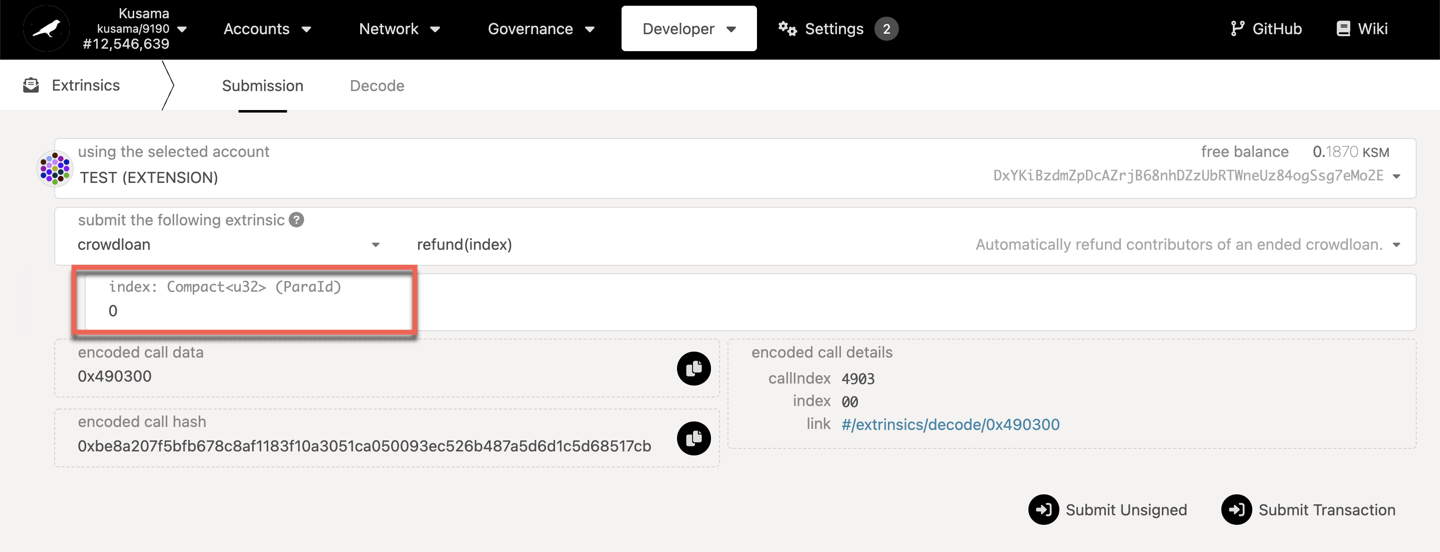The width and height of the screenshot is (1440, 552).
Task: Expand the crowdloan pallet dropdown
Action: click(x=230, y=245)
